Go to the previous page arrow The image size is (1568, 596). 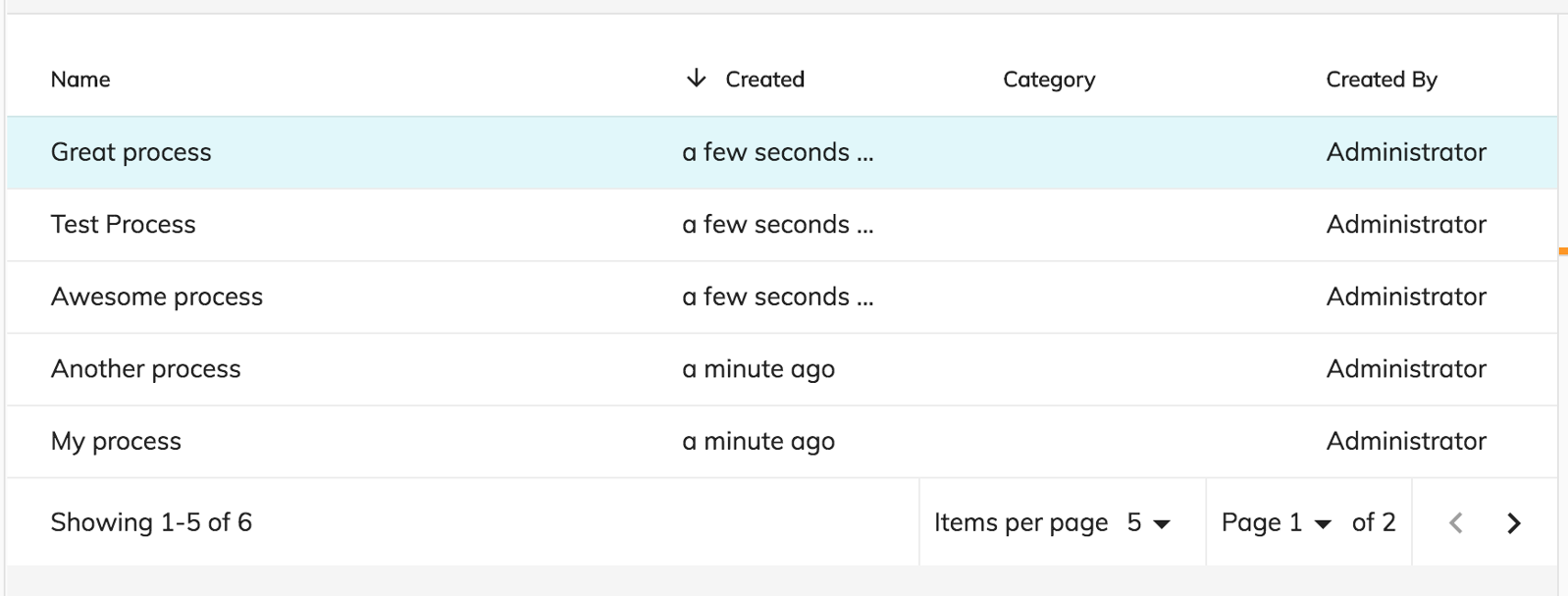(1456, 523)
